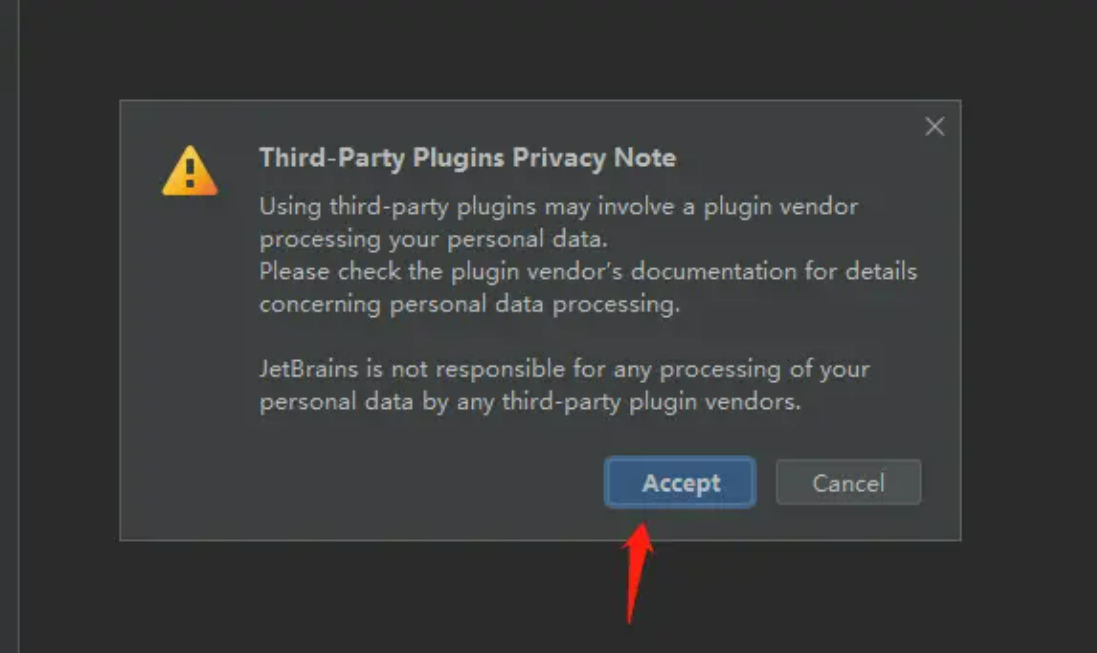Click the word 'JetBrains' in the message

pos(309,369)
